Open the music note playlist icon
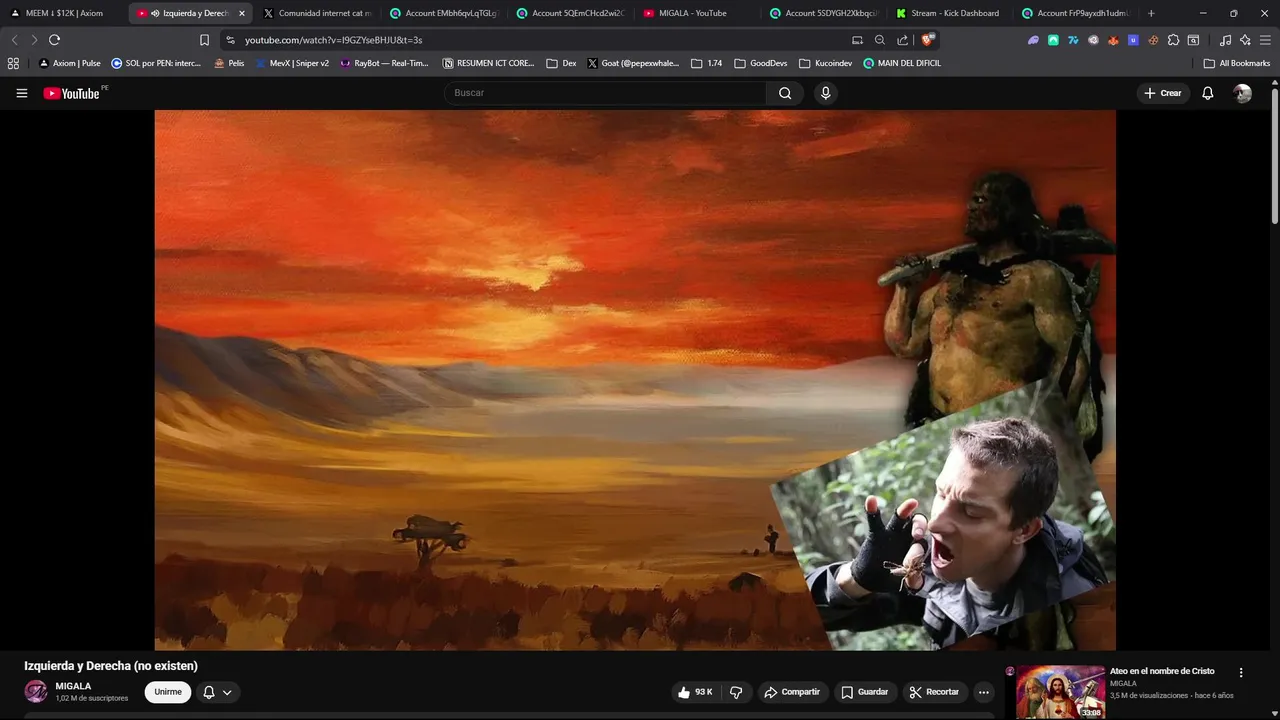The height and width of the screenshot is (720, 1280). pyautogui.click(x=1225, y=40)
